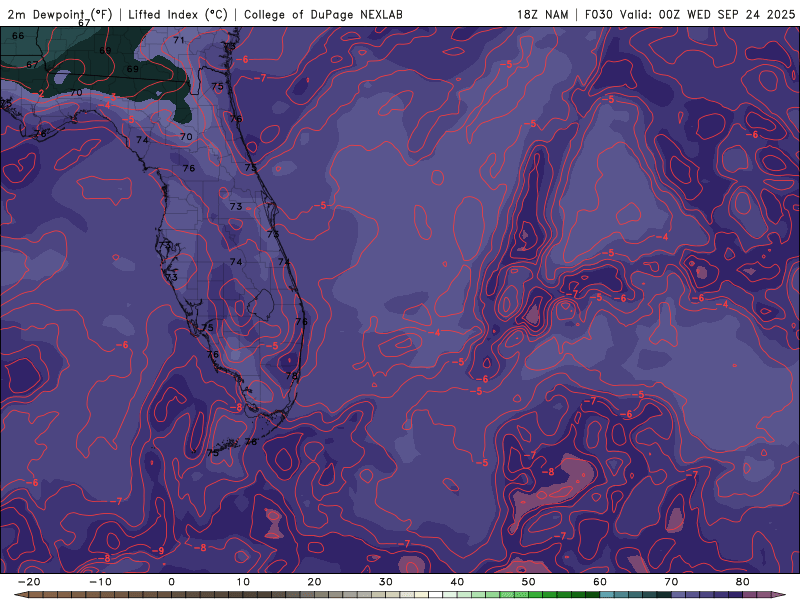The width and height of the screenshot is (800, 600).
Task: Click the 'College of DuPage NEXLAB' text
Action: point(323,15)
